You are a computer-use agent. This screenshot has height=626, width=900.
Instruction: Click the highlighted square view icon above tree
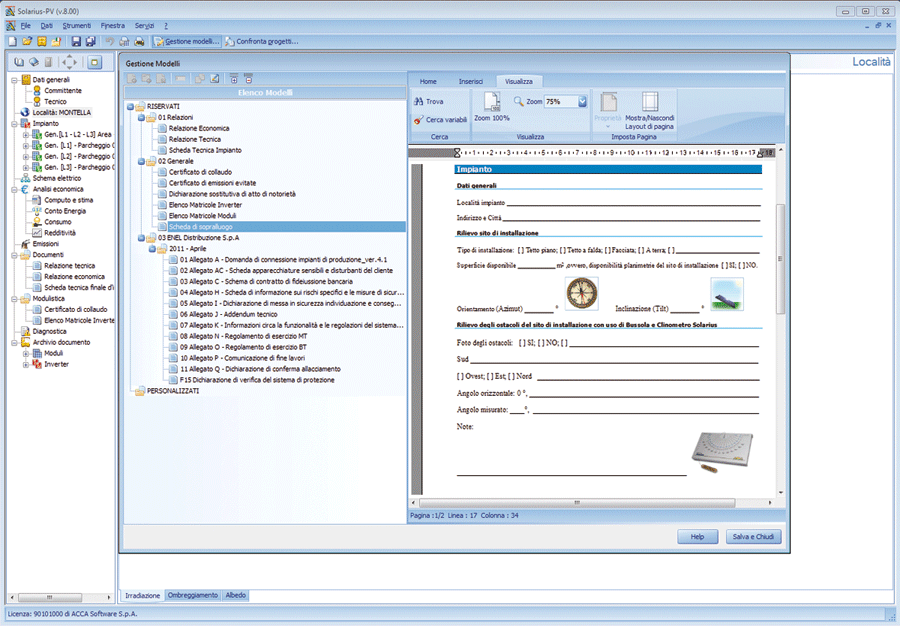point(95,62)
